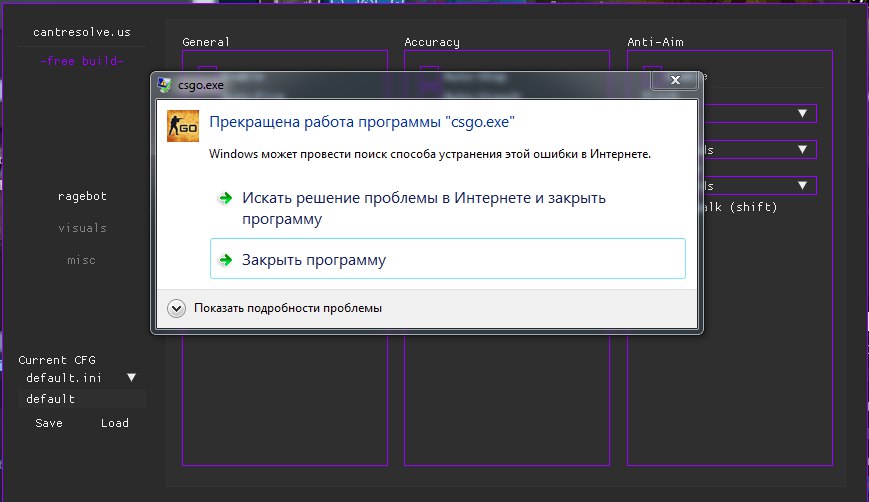Viewport: 869px width, 502px height.
Task: Click the 'alk (shift)' label in Anti-Aim
Action: click(x=740, y=207)
